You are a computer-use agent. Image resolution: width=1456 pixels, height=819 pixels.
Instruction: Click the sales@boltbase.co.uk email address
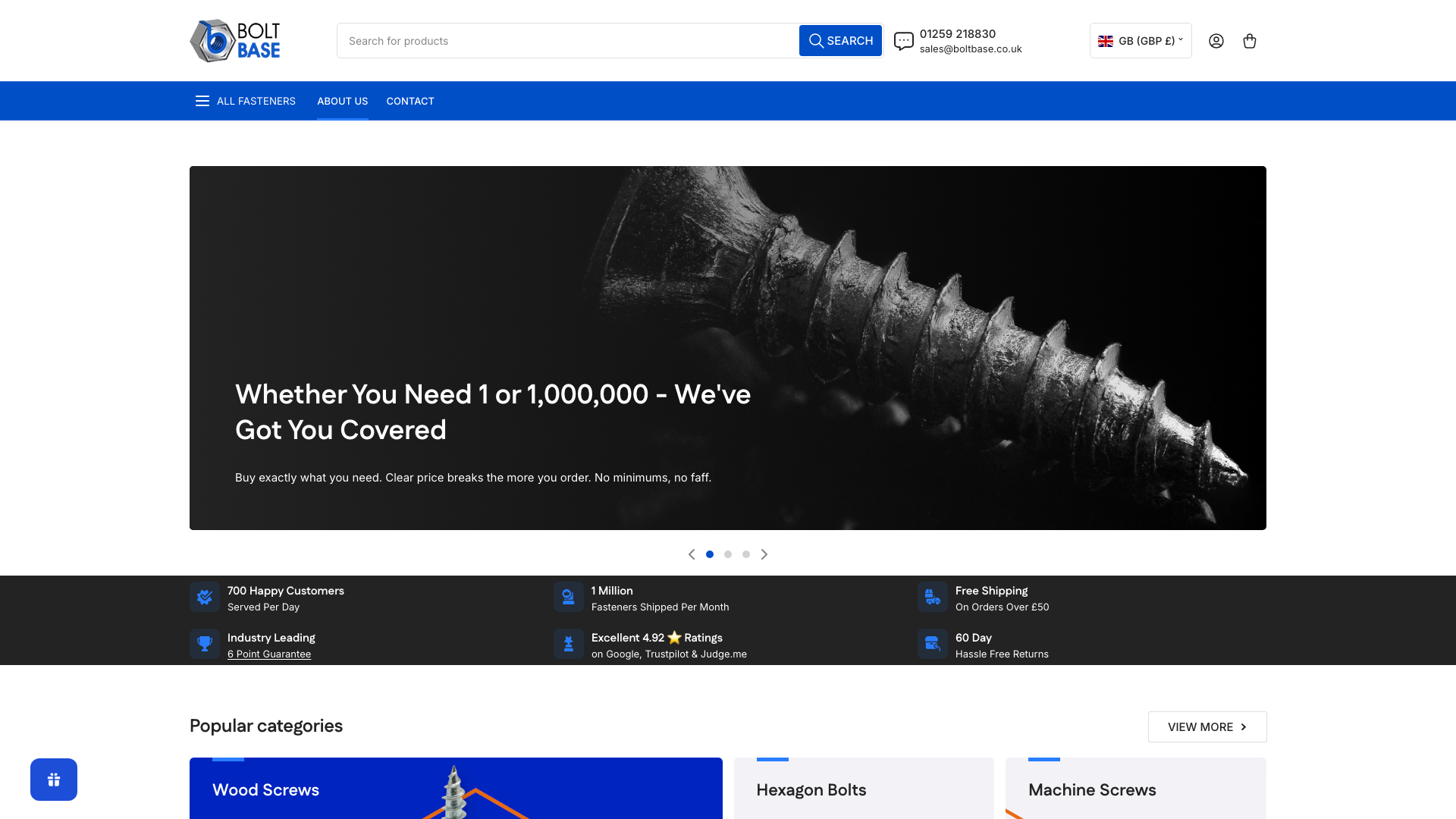tap(971, 49)
